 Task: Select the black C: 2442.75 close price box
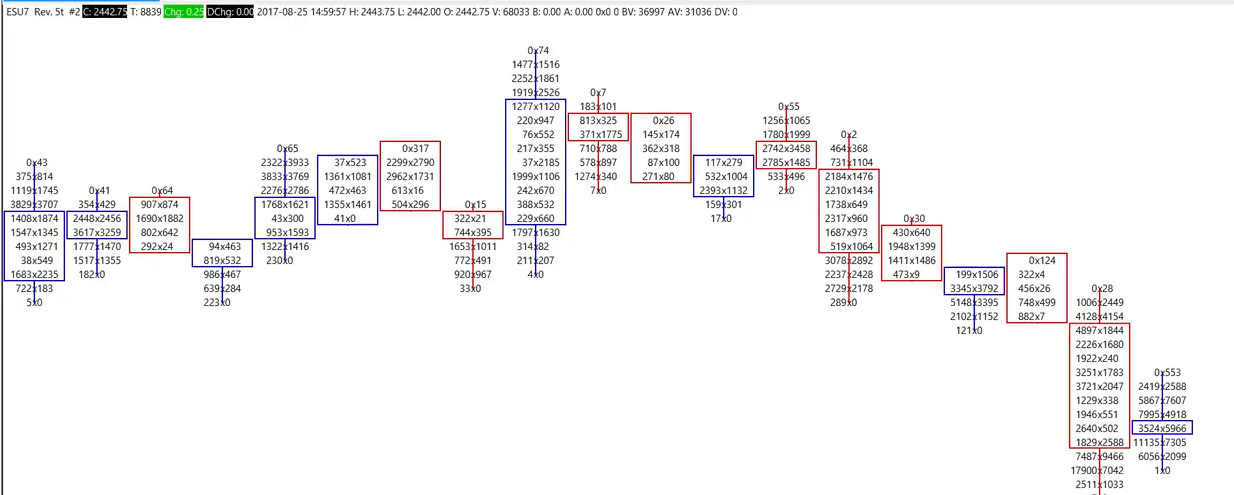[104, 12]
